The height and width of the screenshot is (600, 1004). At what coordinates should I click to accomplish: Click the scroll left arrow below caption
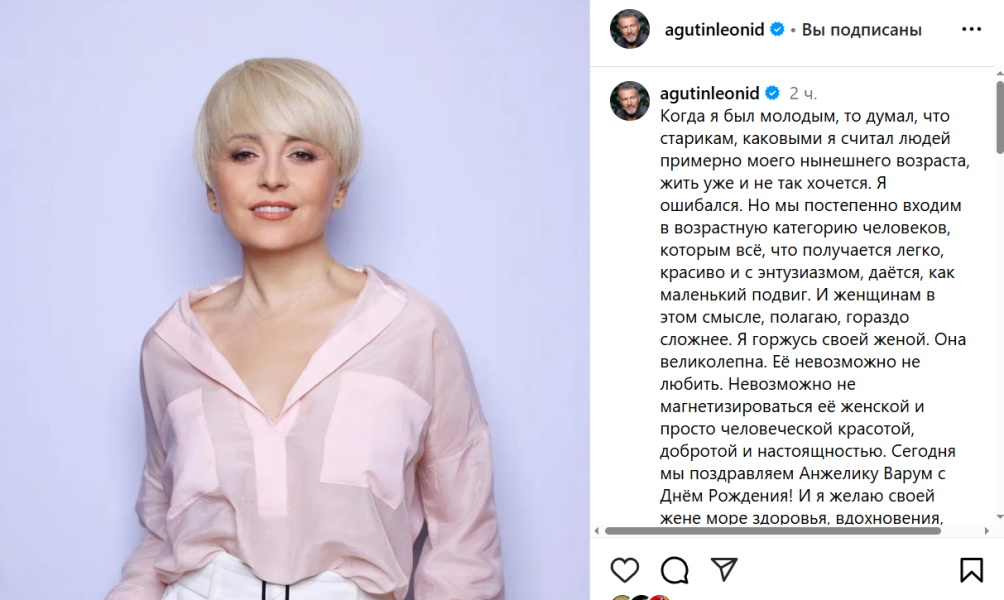point(597,531)
